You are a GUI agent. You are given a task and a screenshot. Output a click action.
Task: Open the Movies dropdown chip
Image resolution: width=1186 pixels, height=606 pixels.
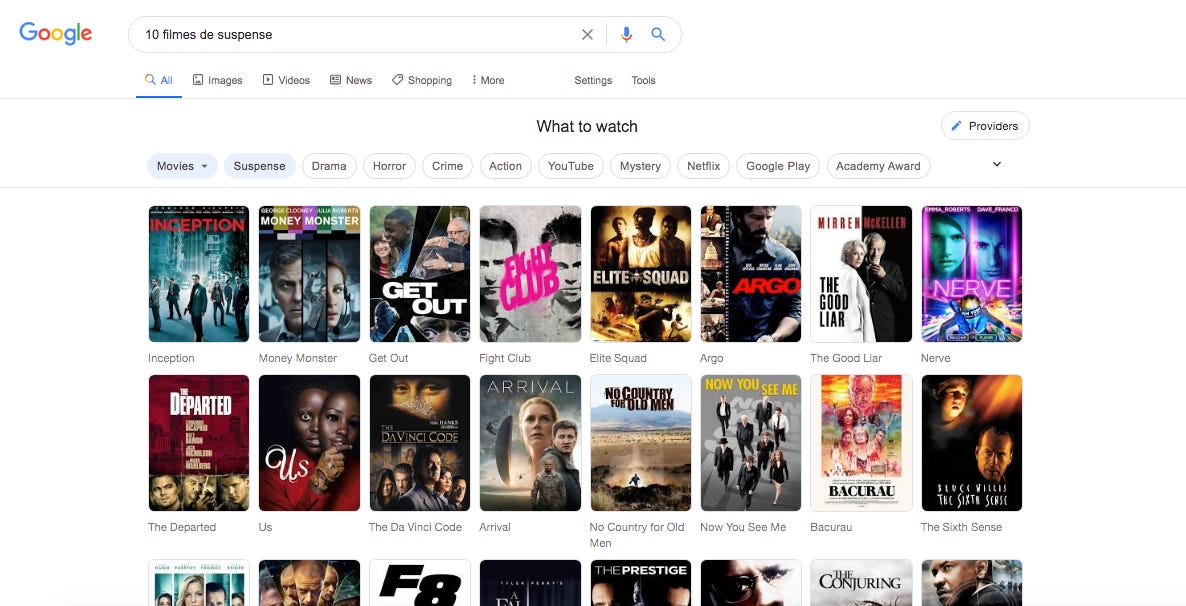pos(182,166)
